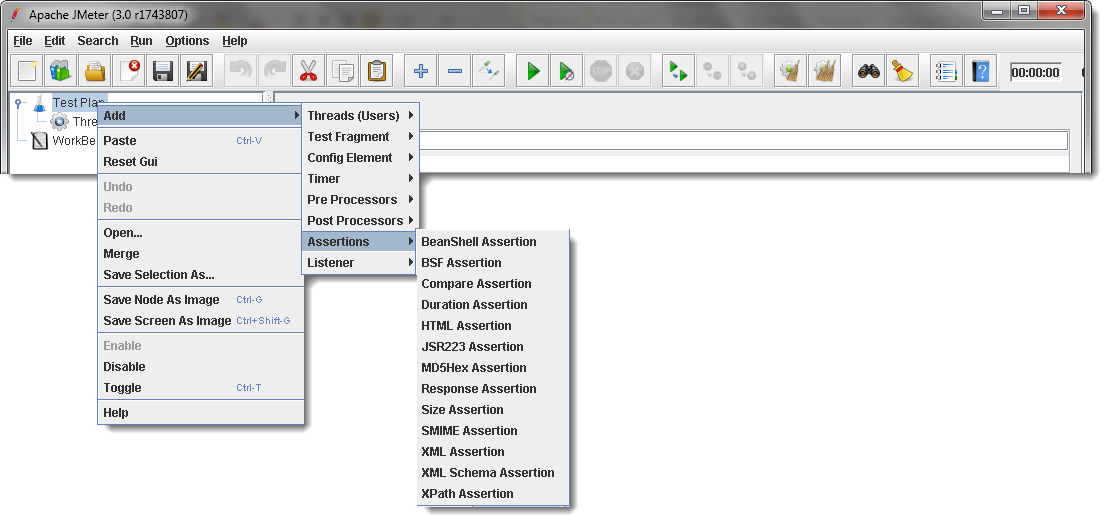Expand Config Element submenu

[x=361, y=158]
